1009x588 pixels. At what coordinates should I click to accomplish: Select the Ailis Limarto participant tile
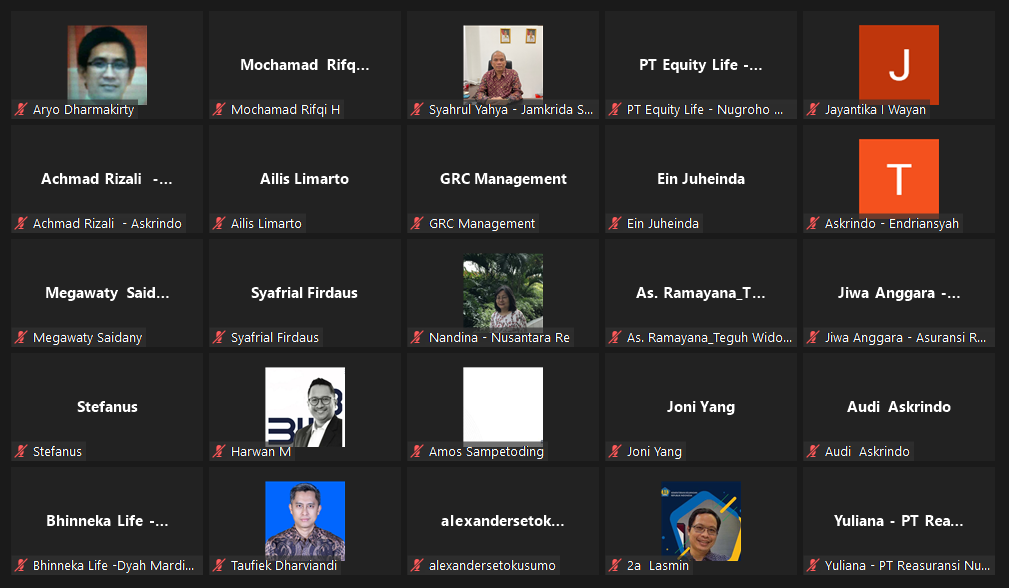tap(305, 179)
